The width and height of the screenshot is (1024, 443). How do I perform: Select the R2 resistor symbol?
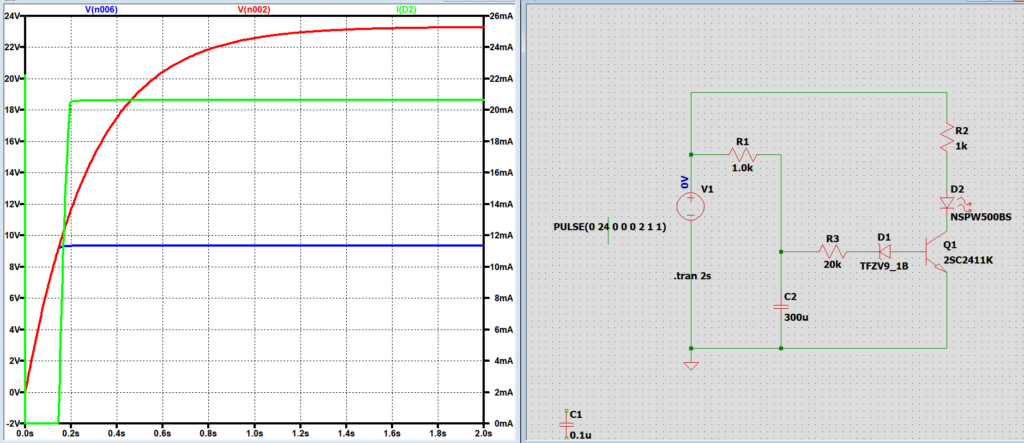click(x=946, y=137)
